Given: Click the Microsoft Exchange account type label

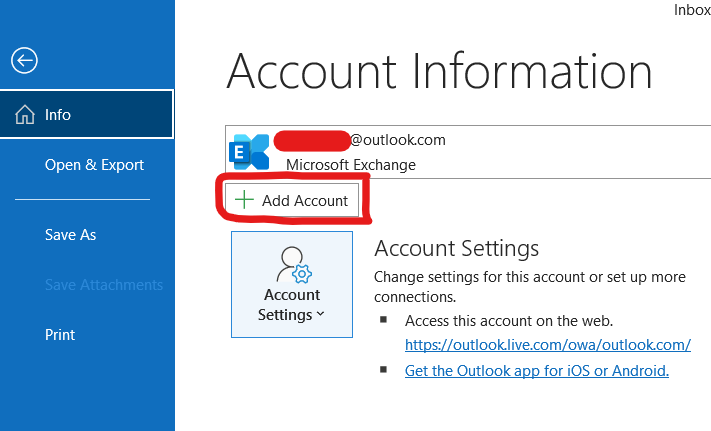Looking at the screenshot, I should coord(351,165).
